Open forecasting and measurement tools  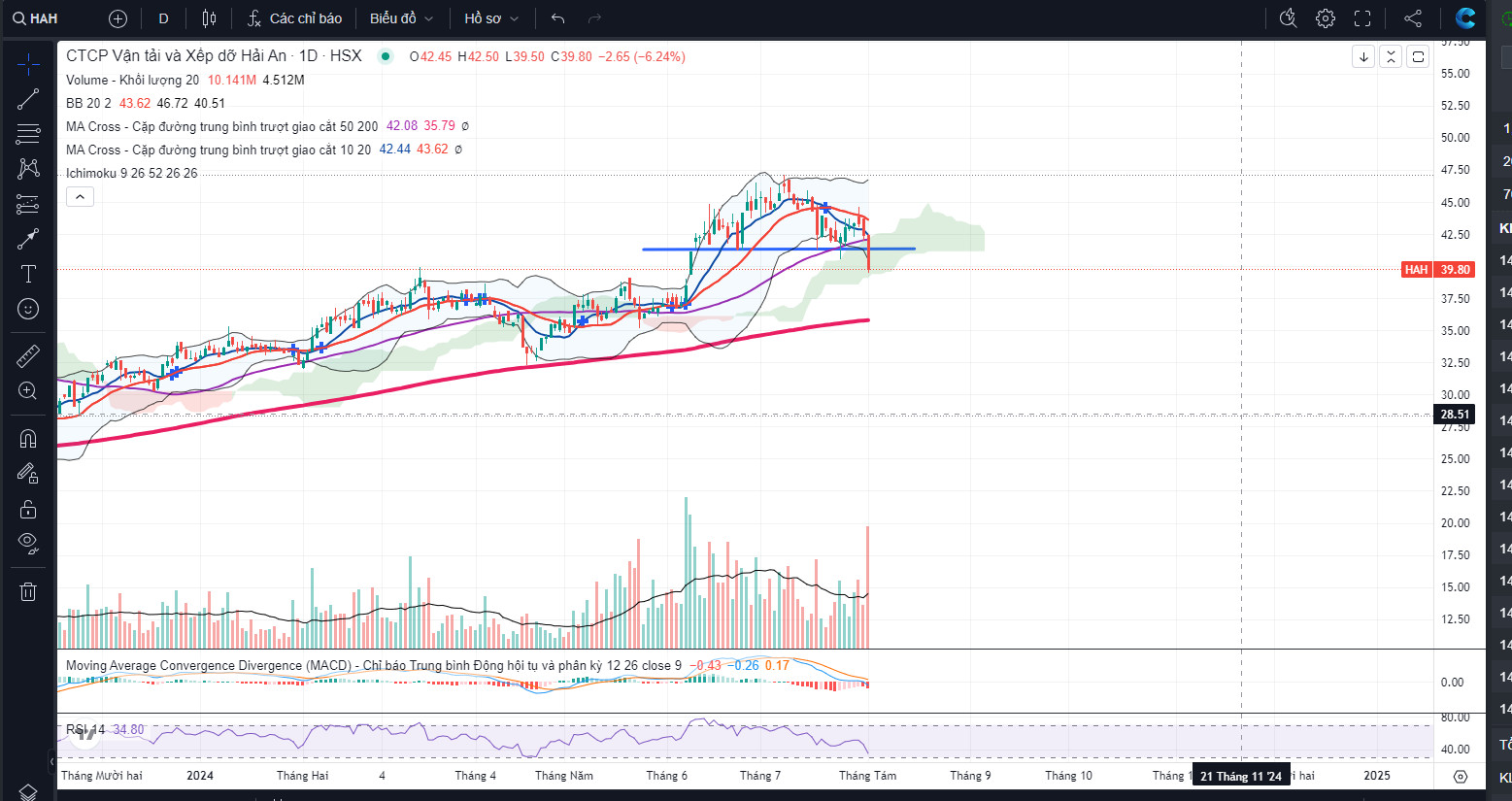(28, 204)
